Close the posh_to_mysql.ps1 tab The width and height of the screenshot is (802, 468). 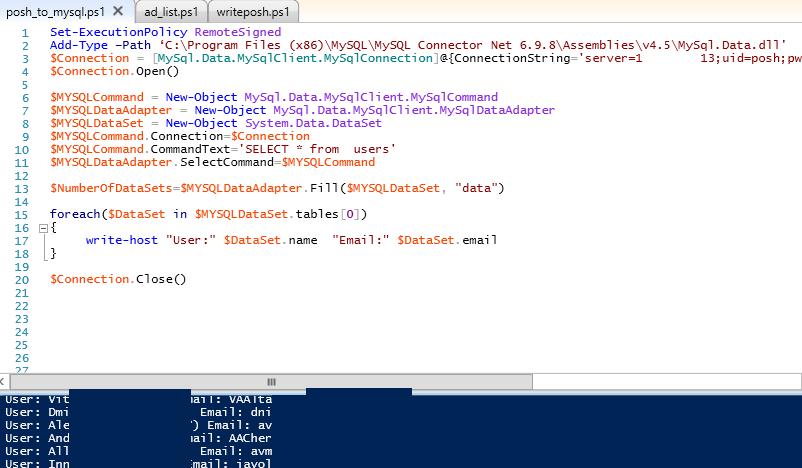point(118,12)
